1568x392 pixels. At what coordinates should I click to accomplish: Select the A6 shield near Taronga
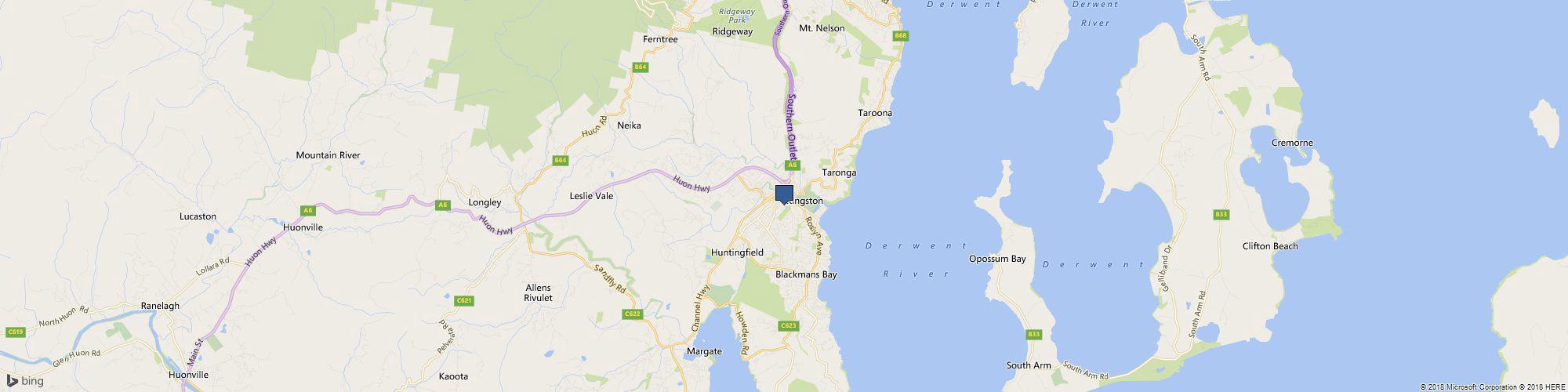tap(793, 165)
